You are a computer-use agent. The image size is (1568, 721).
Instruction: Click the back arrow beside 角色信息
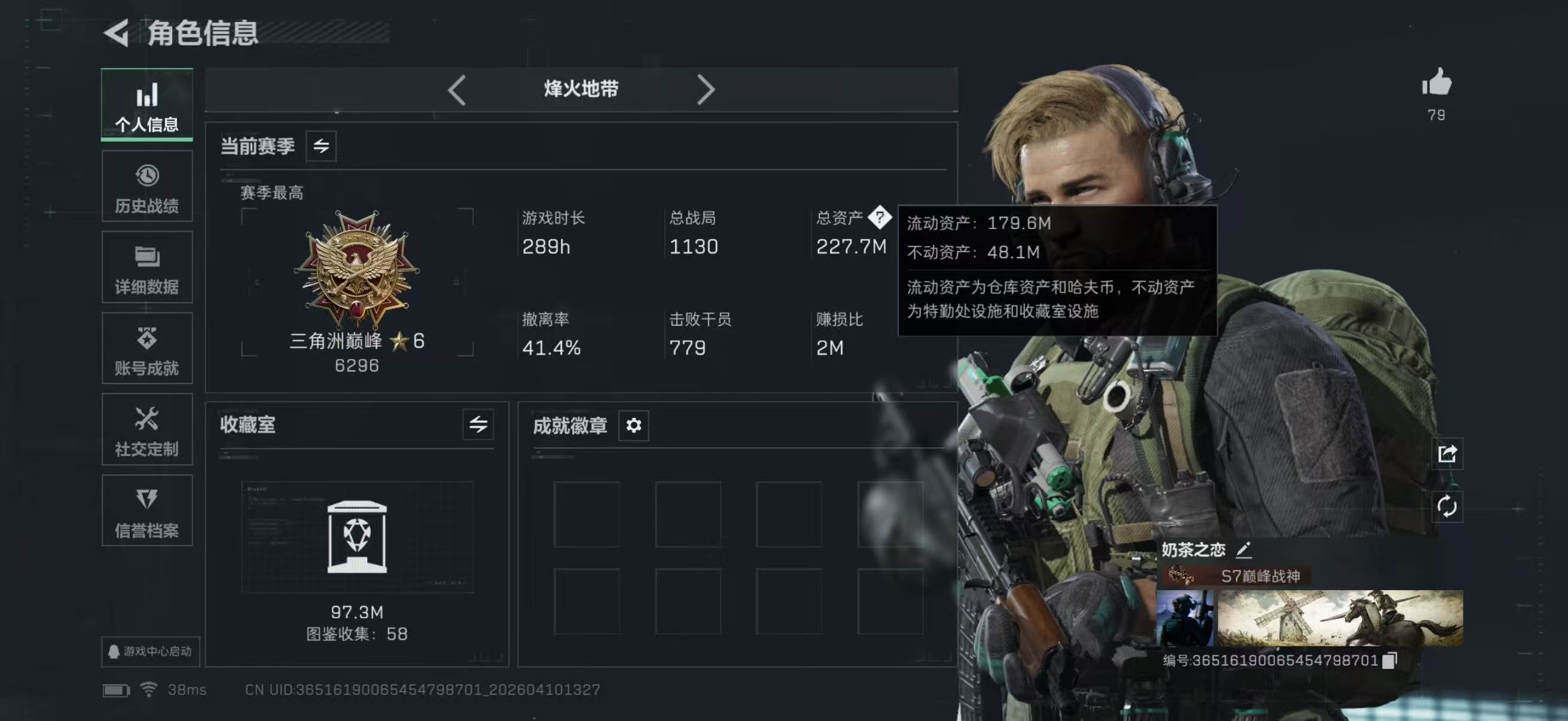click(x=116, y=33)
